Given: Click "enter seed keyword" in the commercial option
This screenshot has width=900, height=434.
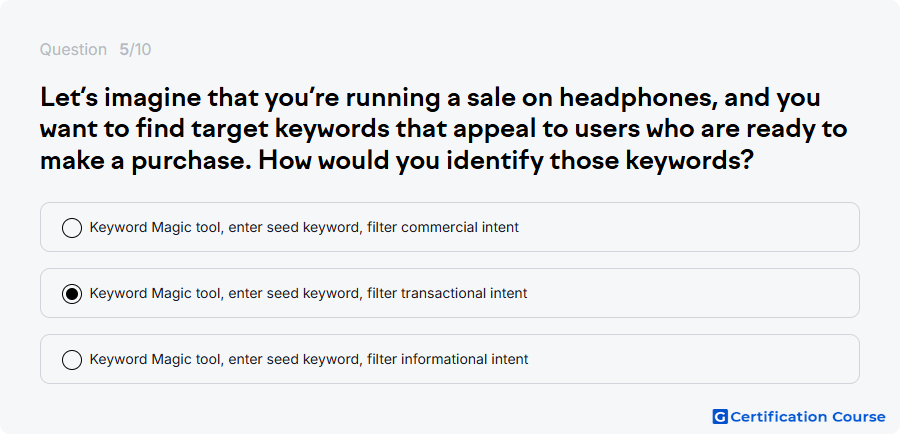Looking at the screenshot, I should click(x=295, y=227).
